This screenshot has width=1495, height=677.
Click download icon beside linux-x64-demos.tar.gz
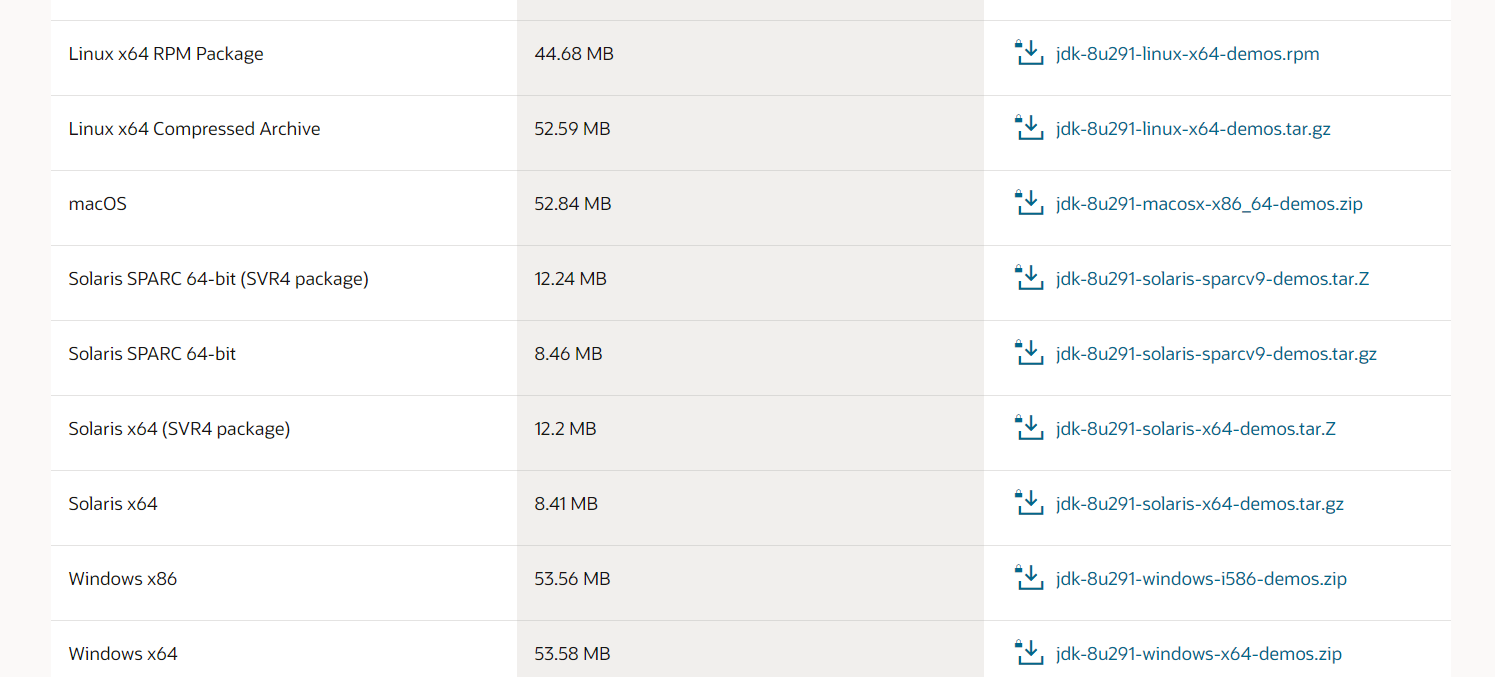[1029, 128]
